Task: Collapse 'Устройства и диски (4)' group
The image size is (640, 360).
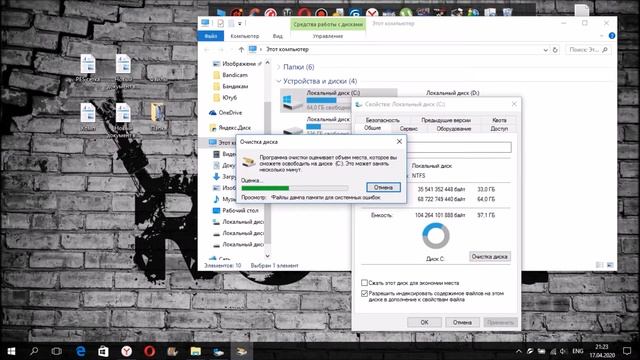Action: (x=279, y=81)
